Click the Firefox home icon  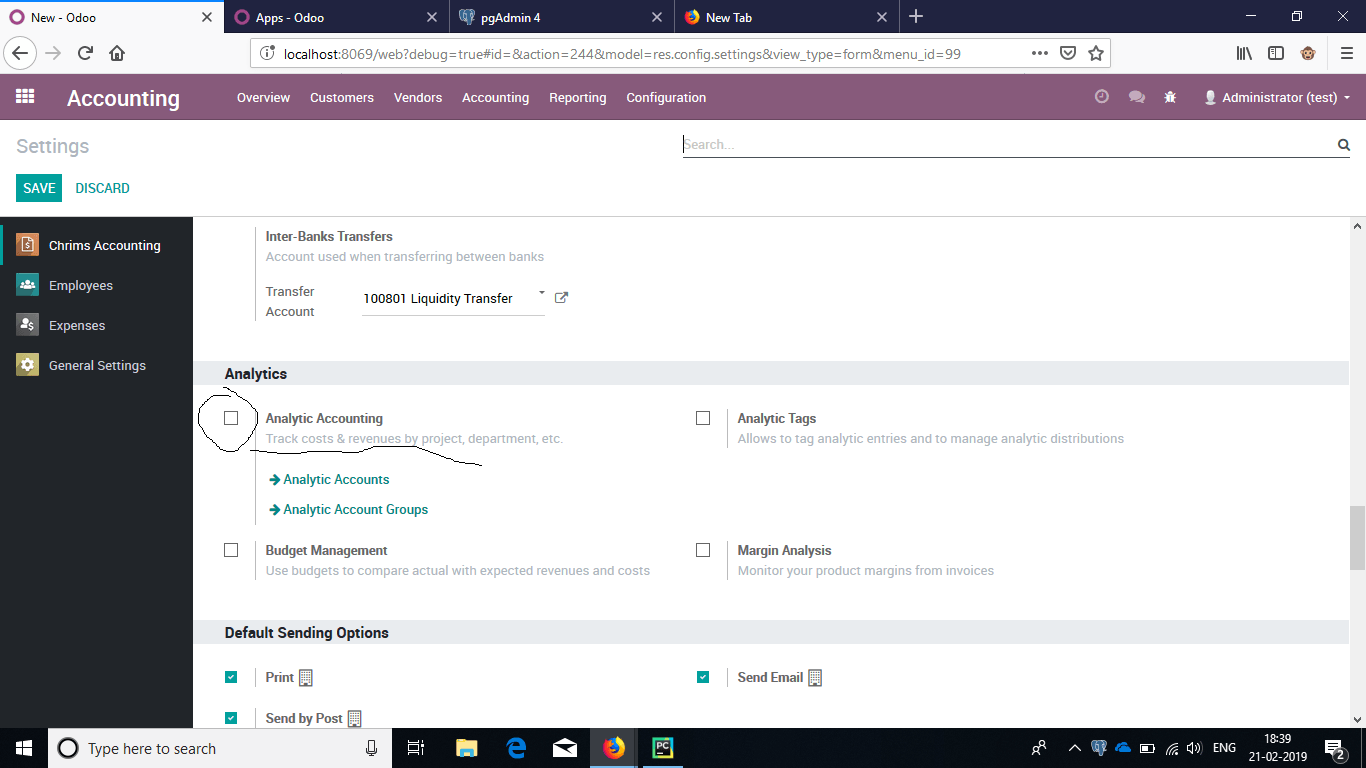(117, 53)
